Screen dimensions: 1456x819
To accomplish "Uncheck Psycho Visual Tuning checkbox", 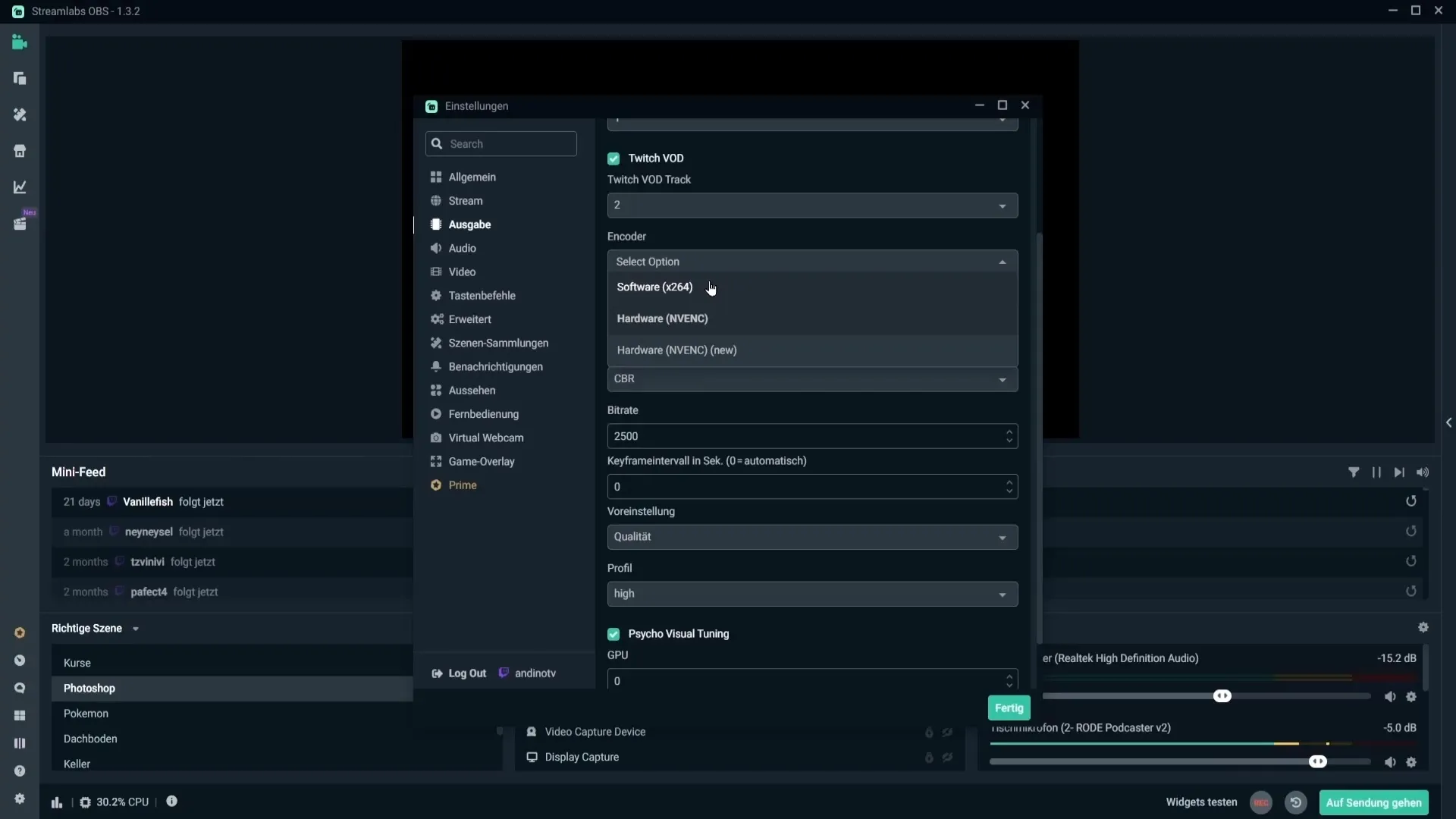I will pyautogui.click(x=613, y=634).
